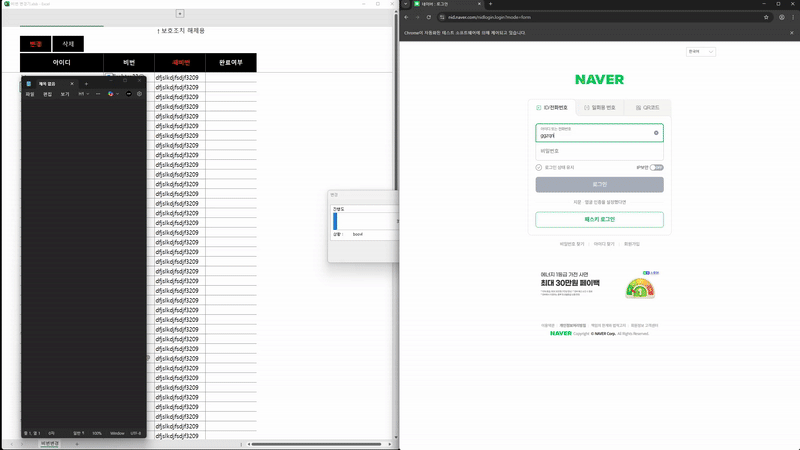
Task: Click the Notepad app icon
Action: 29,84
